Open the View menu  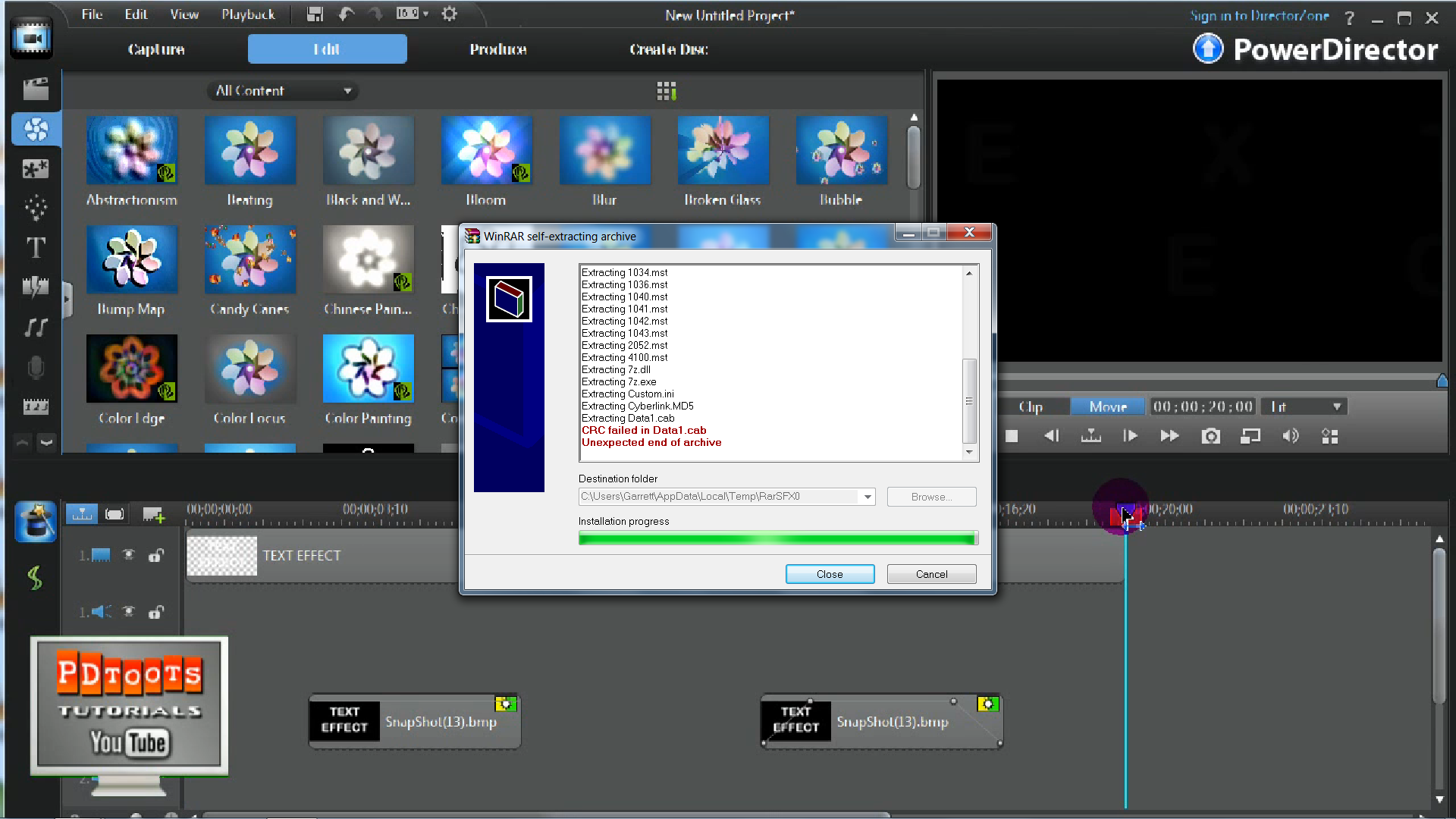tap(184, 14)
